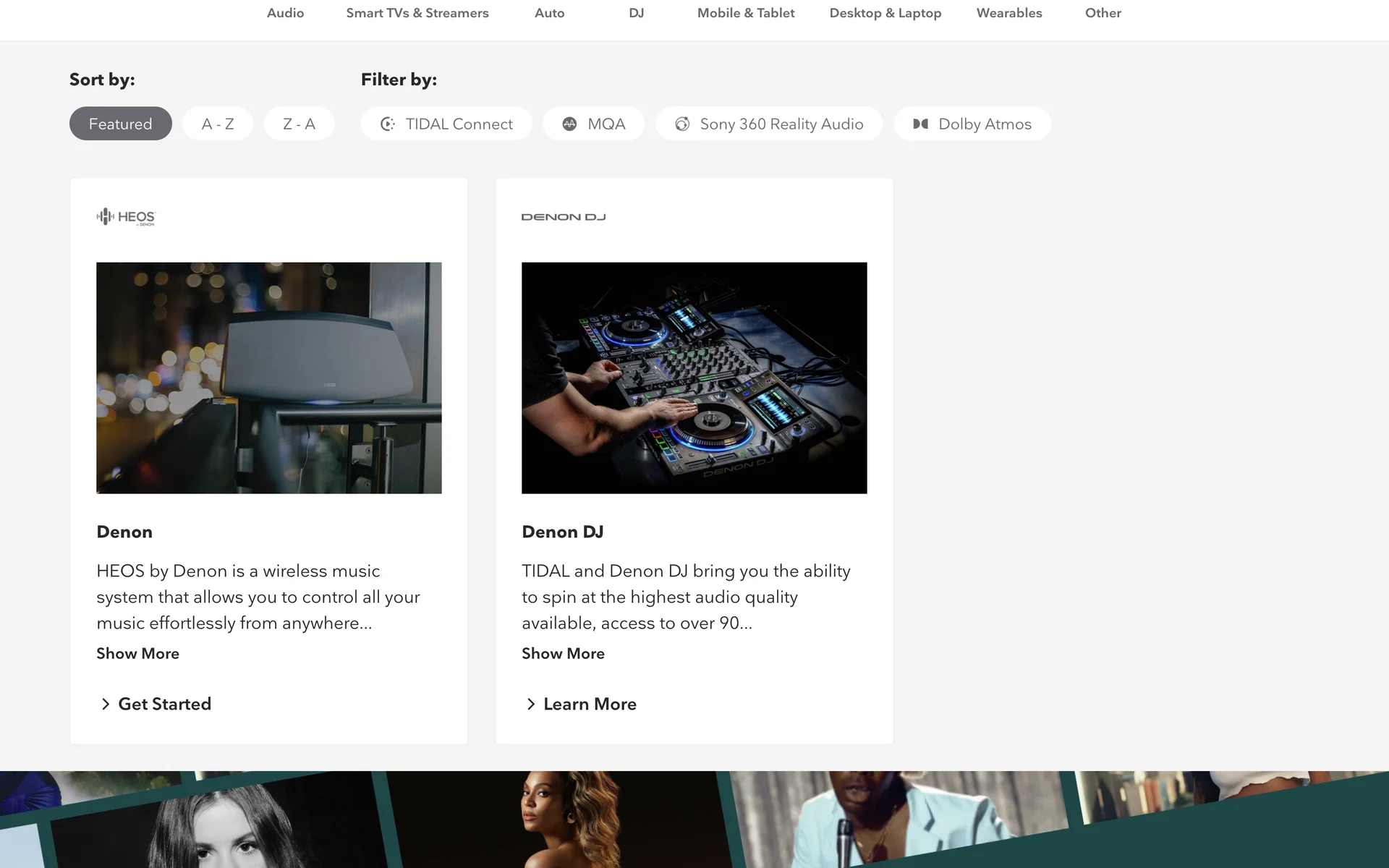Open the Audio category tab
This screenshot has width=1389, height=868.
[285, 13]
